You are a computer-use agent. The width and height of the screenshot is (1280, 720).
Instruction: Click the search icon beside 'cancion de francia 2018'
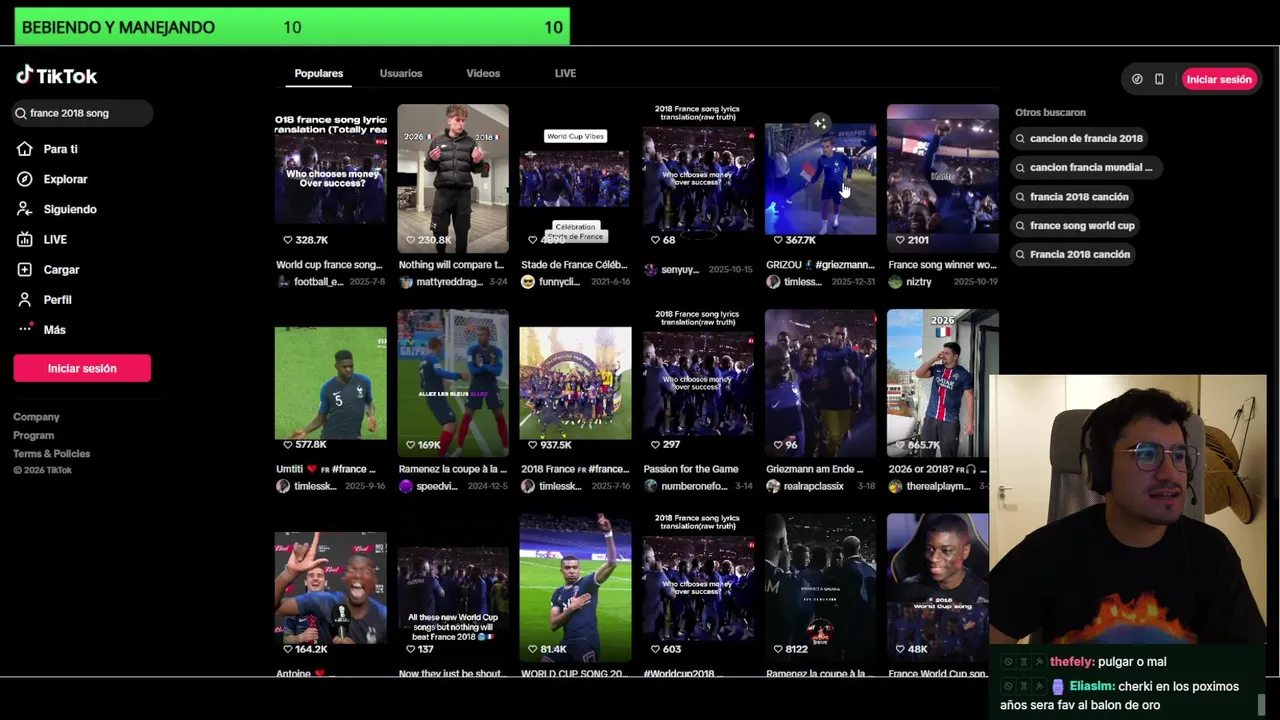pos(1020,139)
